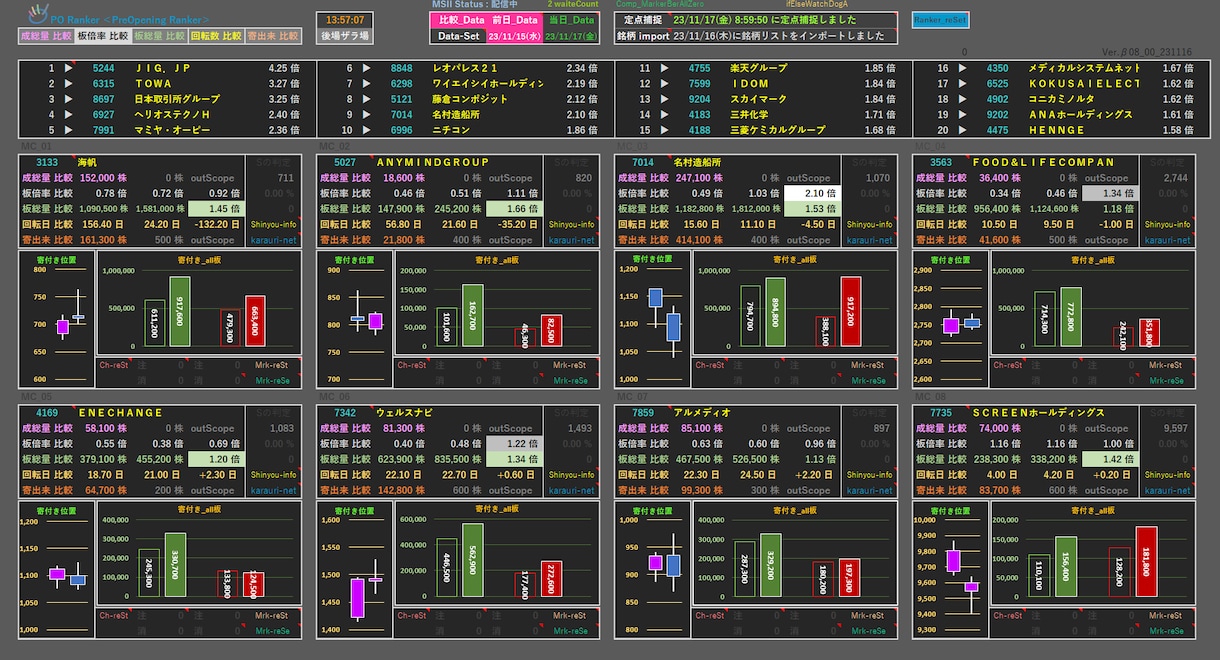The width and height of the screenshot is (1220, 660).
Task: Click the arrow beside 6927 ヘリオステクノH
Action: [69, 115]
